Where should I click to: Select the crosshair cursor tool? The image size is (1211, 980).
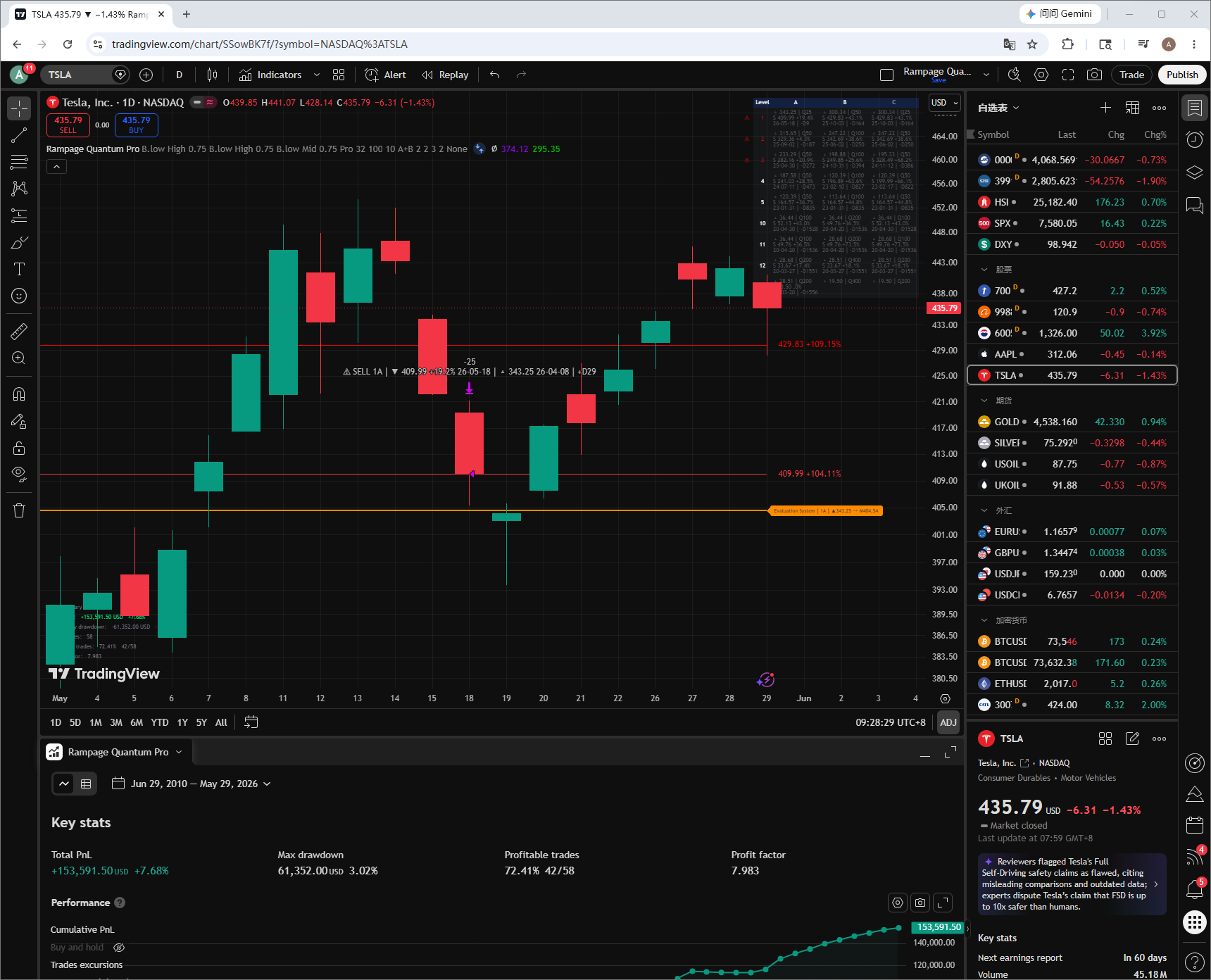click(19, 108)
